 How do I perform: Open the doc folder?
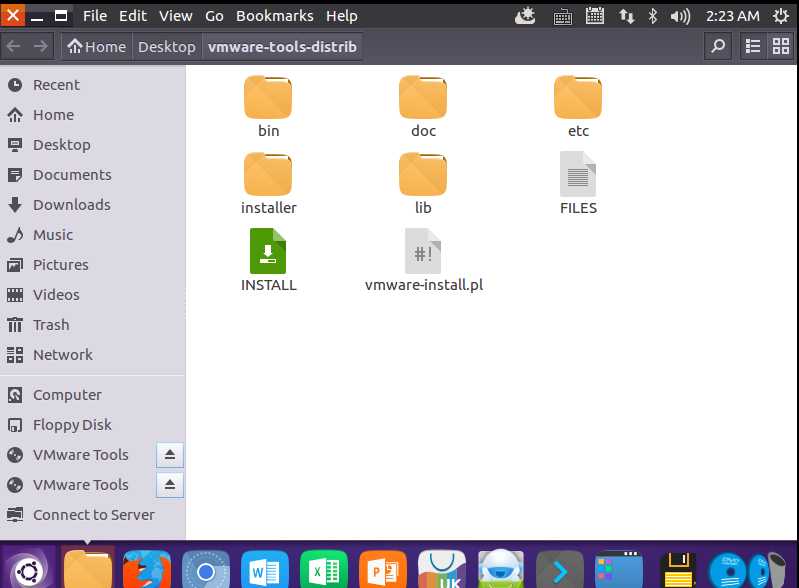[423, 106]
